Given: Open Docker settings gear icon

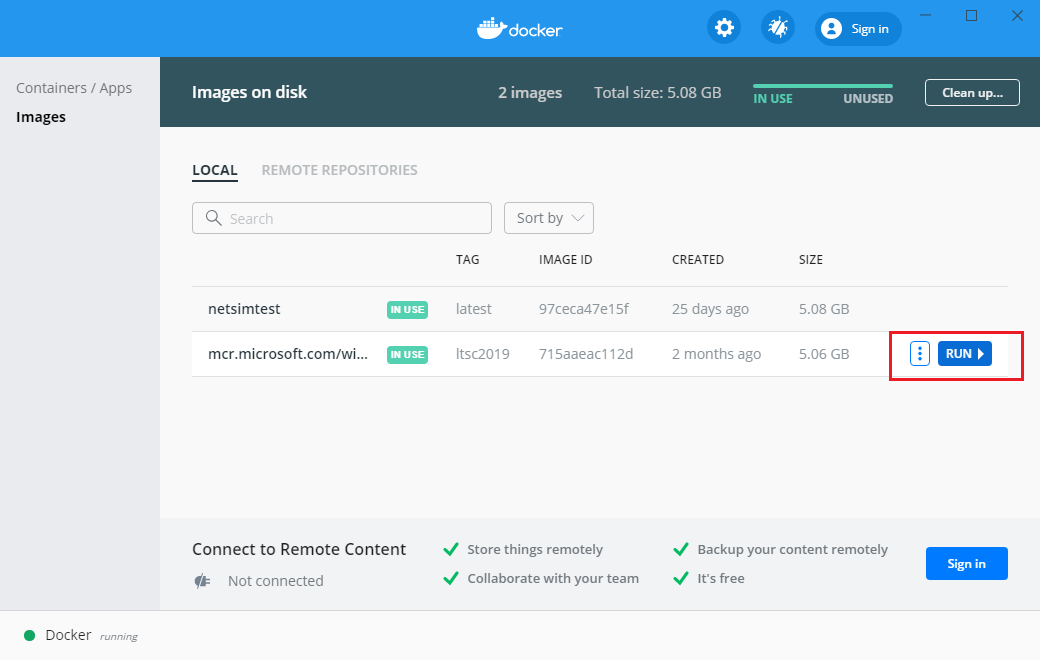Looking at the screenshot, I should (x=724, y=28).
